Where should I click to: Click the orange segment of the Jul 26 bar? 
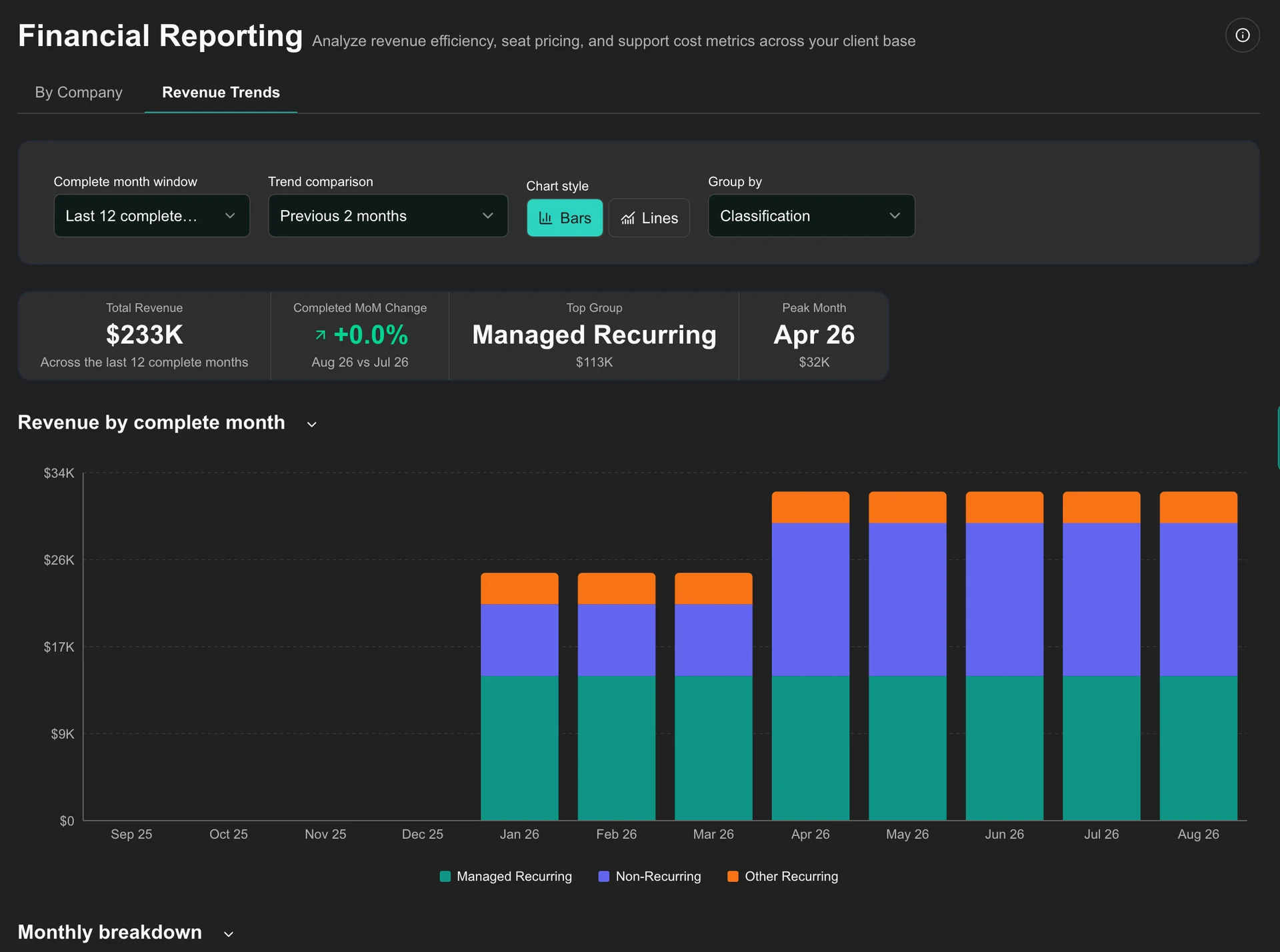(x=1101, y=507)
